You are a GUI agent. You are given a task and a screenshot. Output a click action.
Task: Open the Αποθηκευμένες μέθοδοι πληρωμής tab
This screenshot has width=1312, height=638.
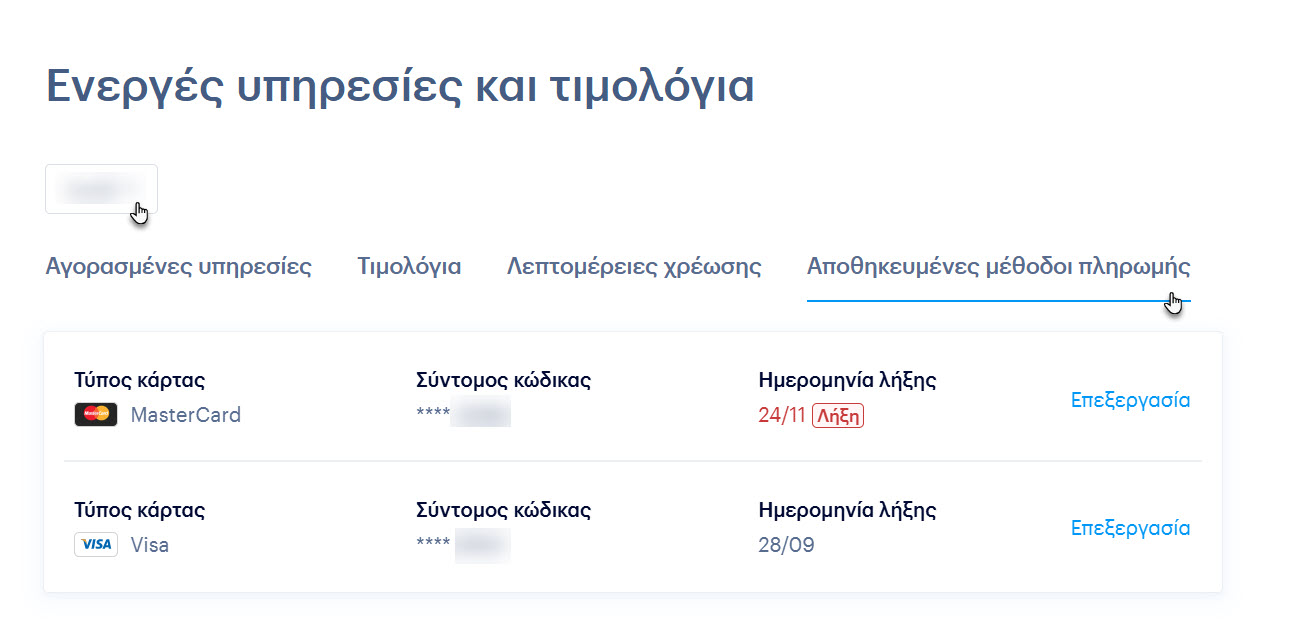coord(998,267)
